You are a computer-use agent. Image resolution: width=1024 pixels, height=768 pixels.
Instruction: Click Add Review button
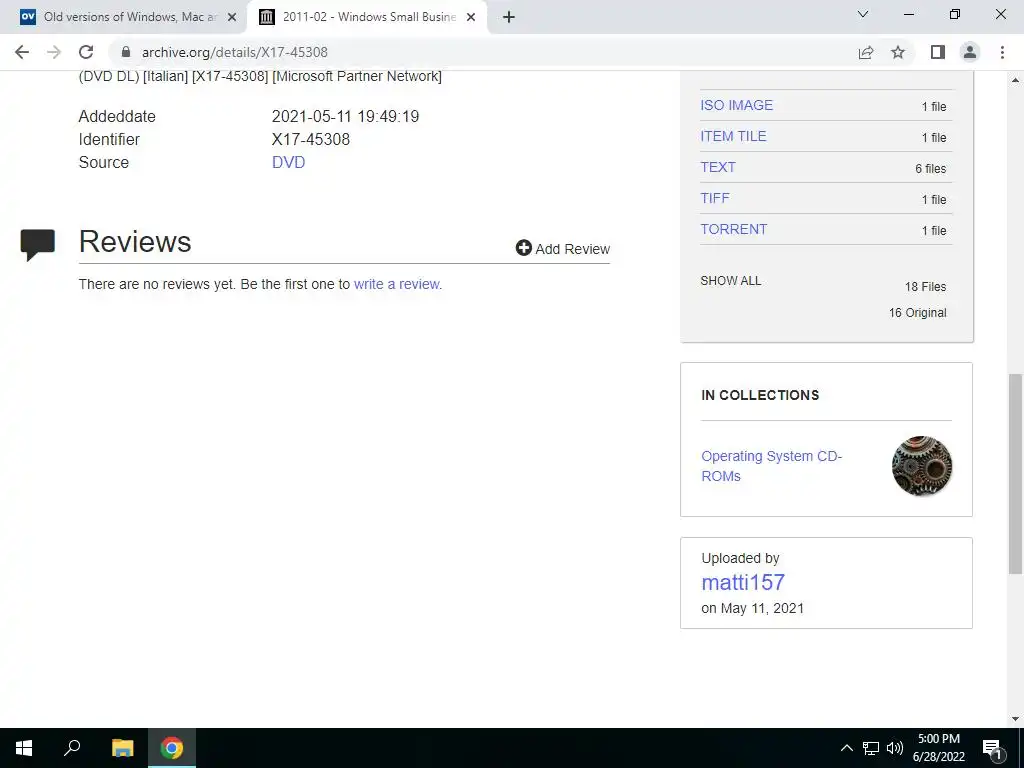(562, 249)
